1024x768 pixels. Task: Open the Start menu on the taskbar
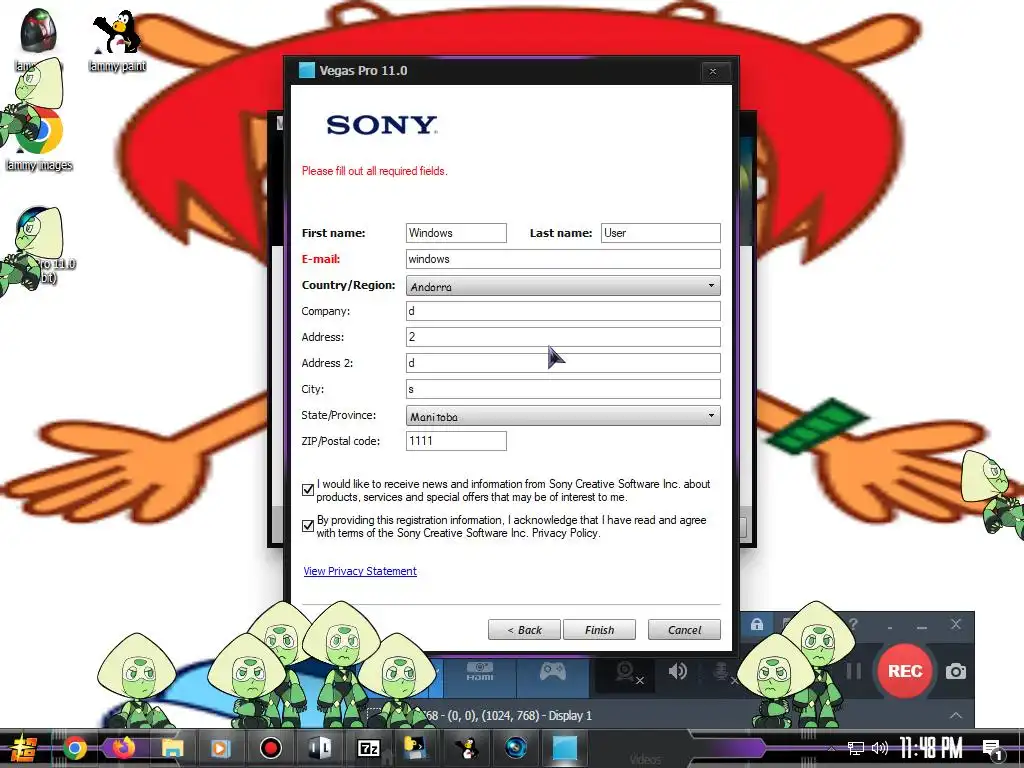(x=22, y=748)
